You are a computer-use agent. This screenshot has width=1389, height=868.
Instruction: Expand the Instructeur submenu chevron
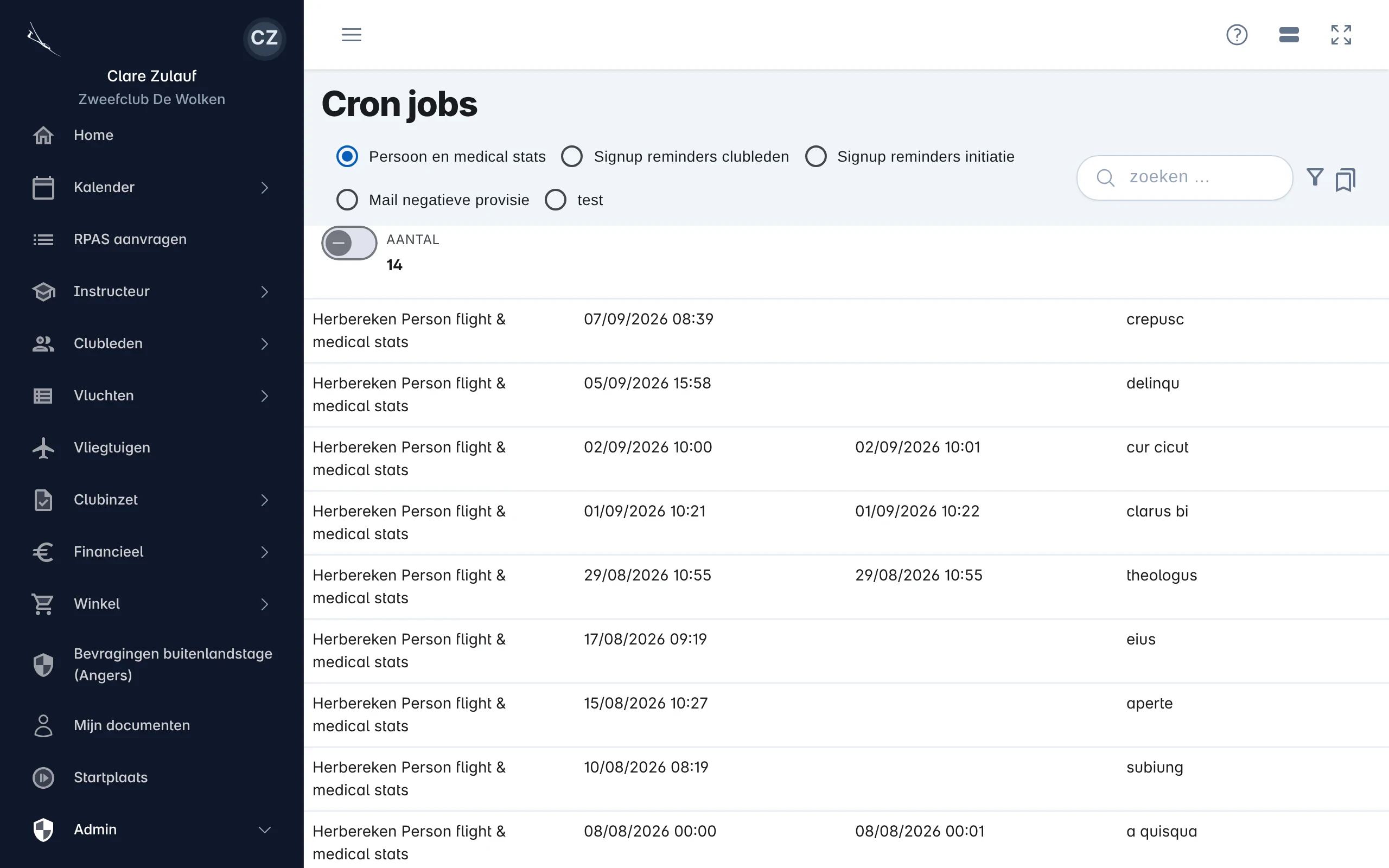[x=265, y=292]
